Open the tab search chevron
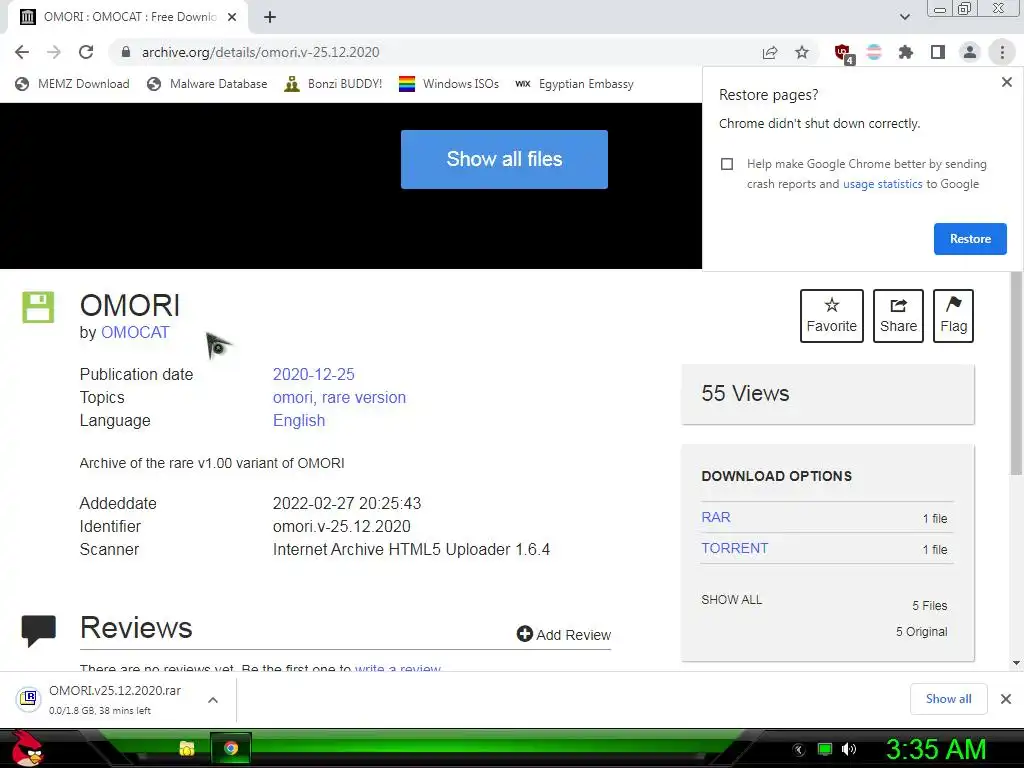Screen dimensions: 1024x768 (904, 17)
